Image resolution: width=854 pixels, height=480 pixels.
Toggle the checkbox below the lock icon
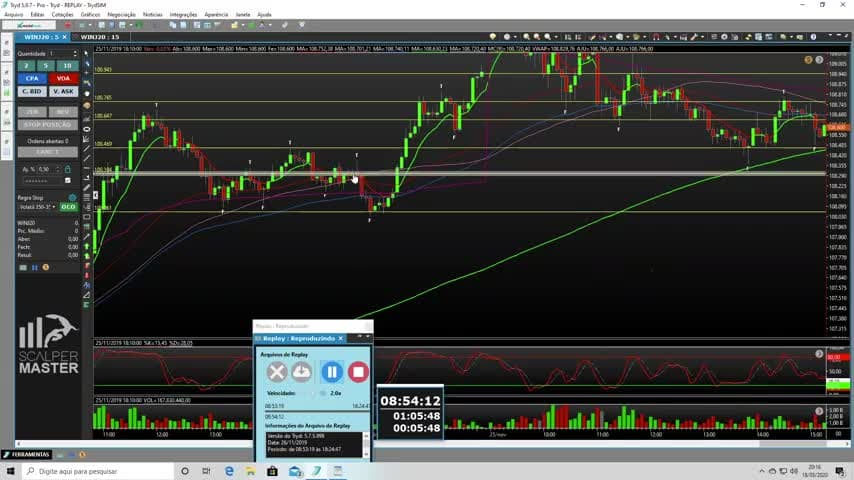point(68,180)
